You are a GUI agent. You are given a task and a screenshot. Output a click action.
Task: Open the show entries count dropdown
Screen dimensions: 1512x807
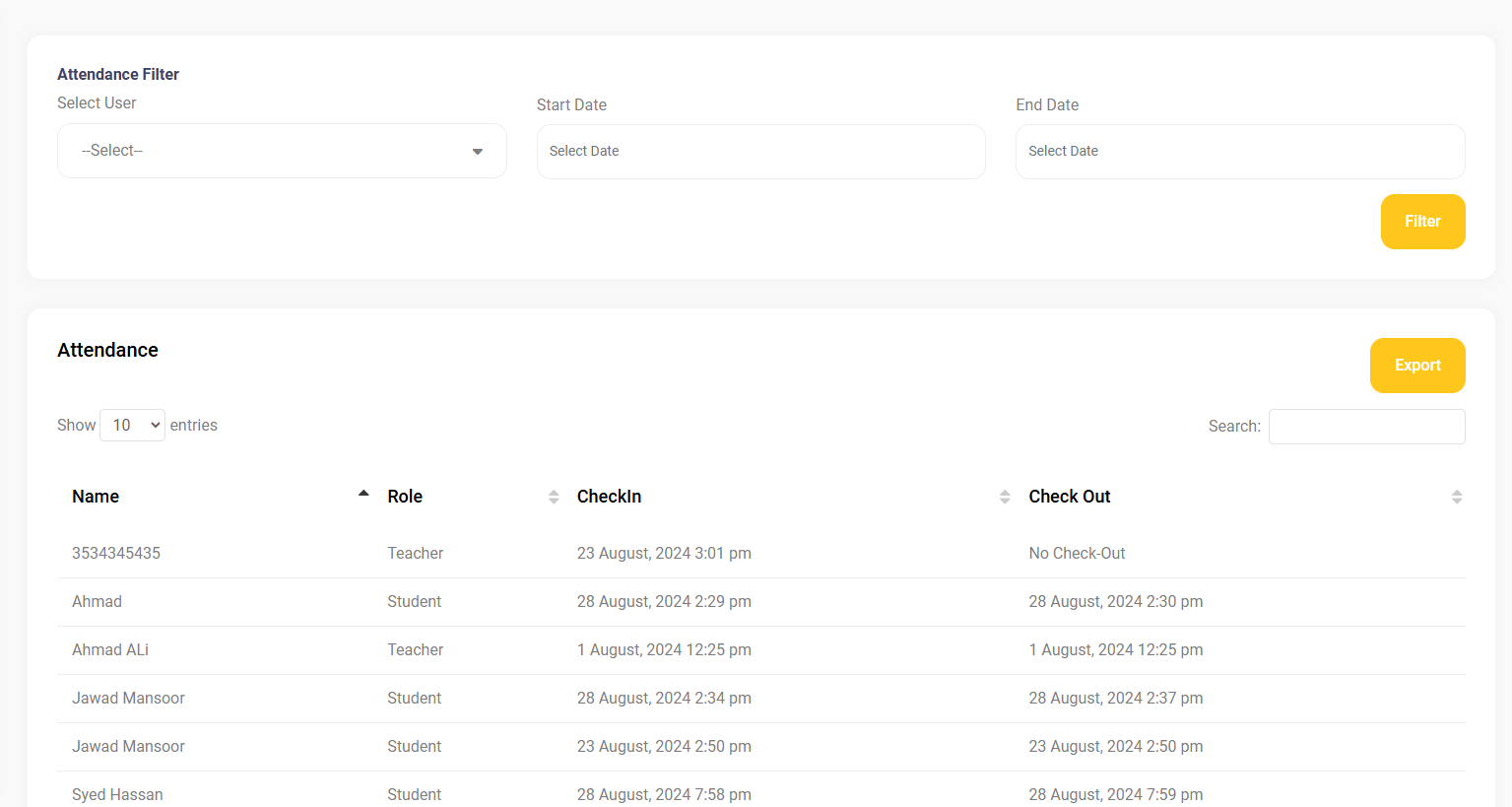[133, 426]
